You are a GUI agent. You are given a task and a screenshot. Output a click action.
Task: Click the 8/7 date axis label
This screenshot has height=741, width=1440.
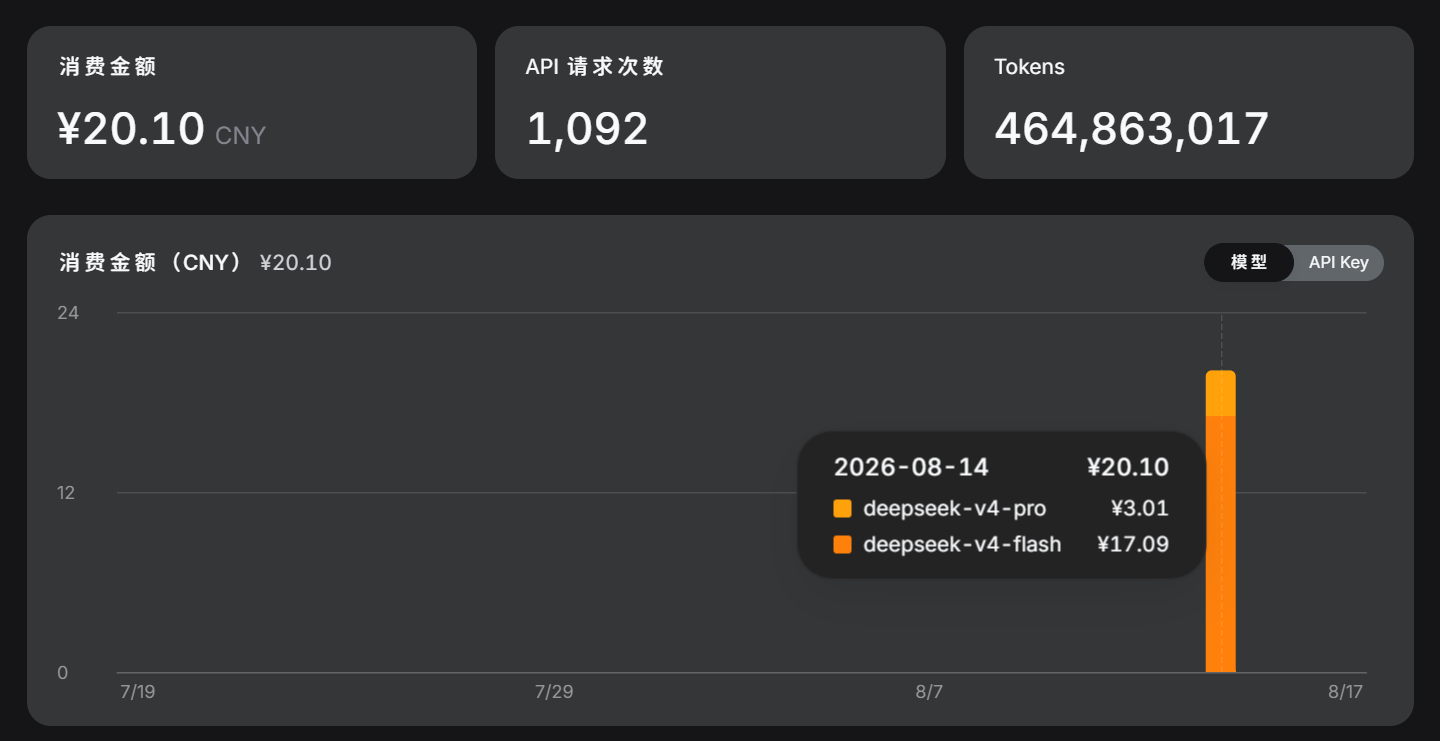click(929, 692)
